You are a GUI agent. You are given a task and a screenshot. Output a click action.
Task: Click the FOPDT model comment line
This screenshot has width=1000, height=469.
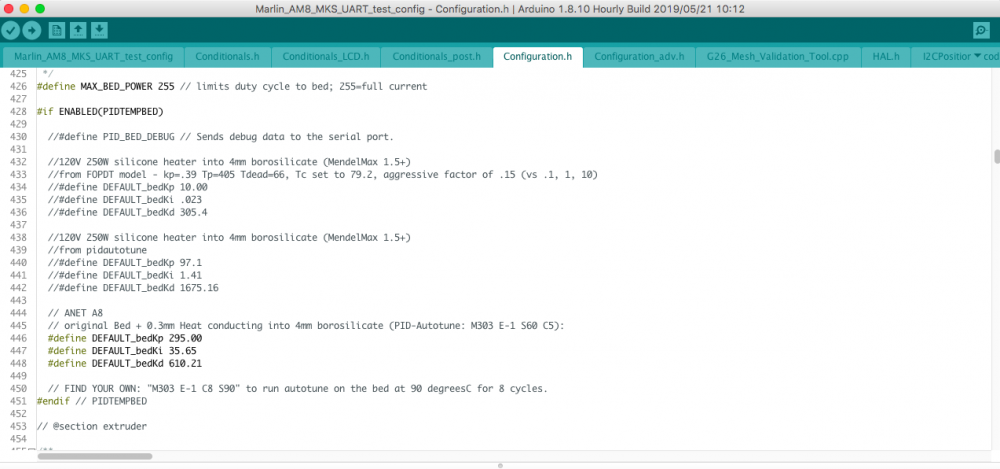[322, 174]
